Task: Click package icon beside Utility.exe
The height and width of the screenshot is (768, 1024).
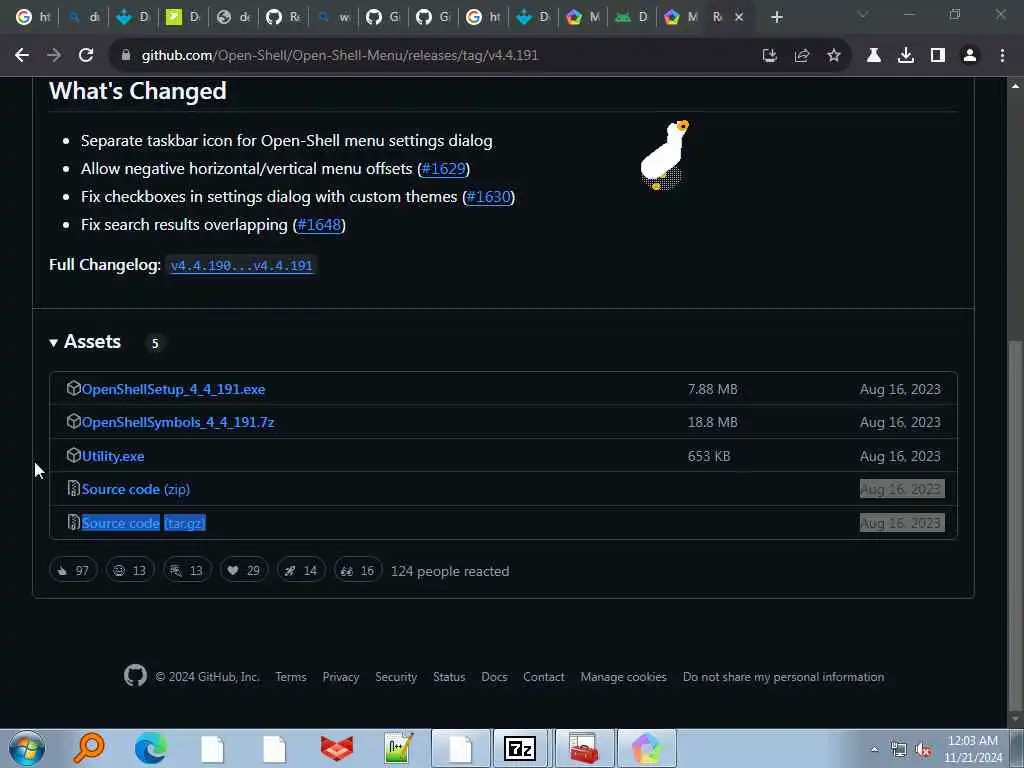Action: tap(74, 455)
